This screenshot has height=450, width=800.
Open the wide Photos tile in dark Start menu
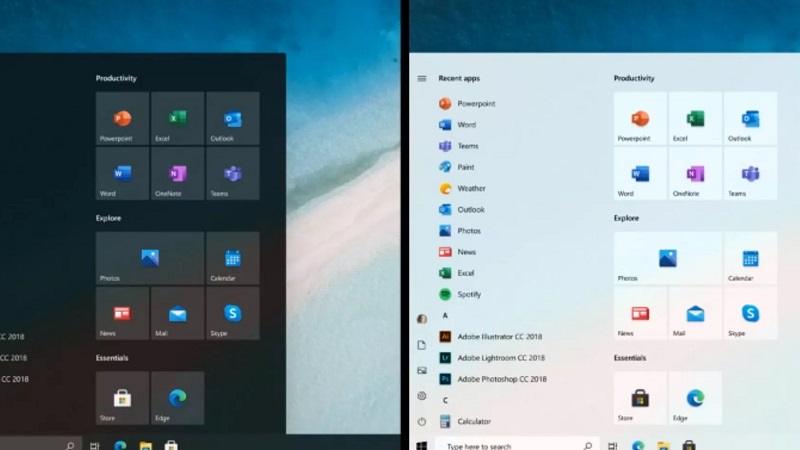tap(149, 259)
